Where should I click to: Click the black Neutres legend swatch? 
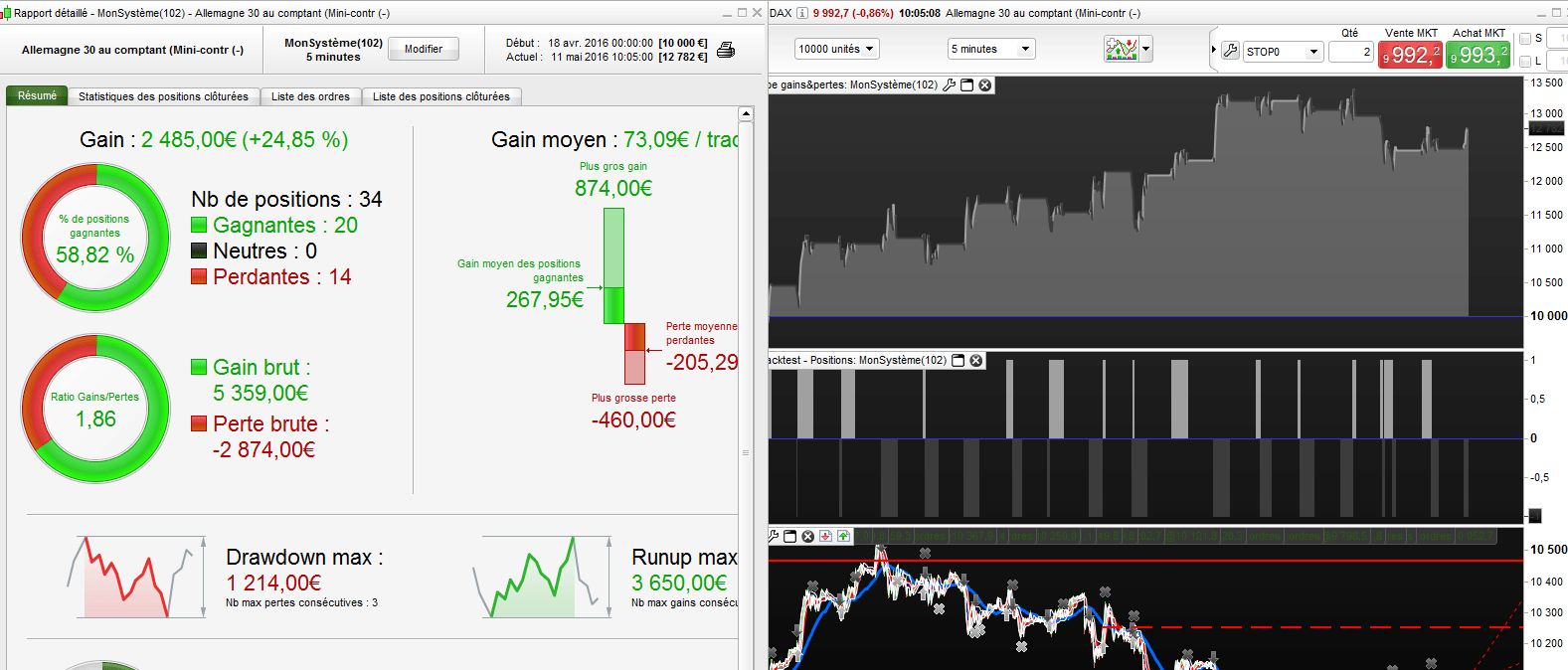[x=199, y=251]
